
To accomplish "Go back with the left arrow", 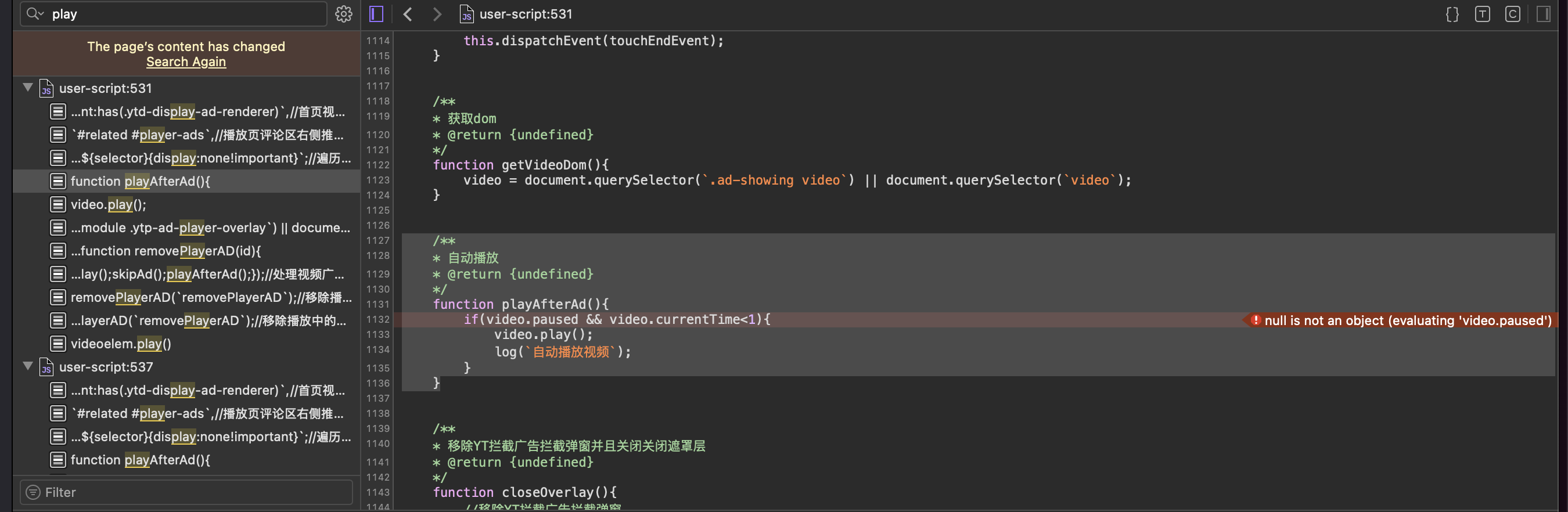I will pos(408,14).
